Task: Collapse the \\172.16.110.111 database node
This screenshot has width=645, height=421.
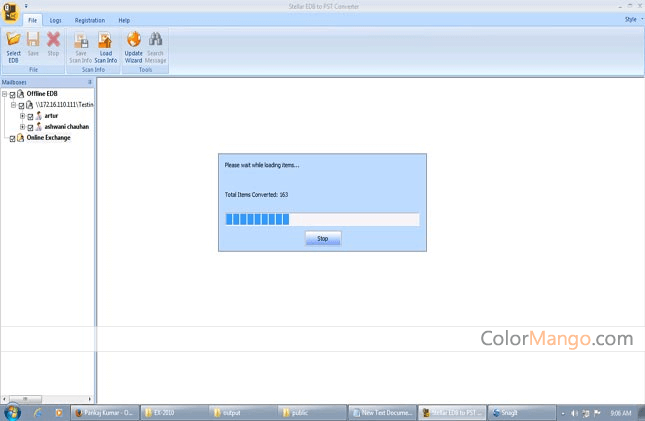Action: pyautogui.click(x=14, y=105)
